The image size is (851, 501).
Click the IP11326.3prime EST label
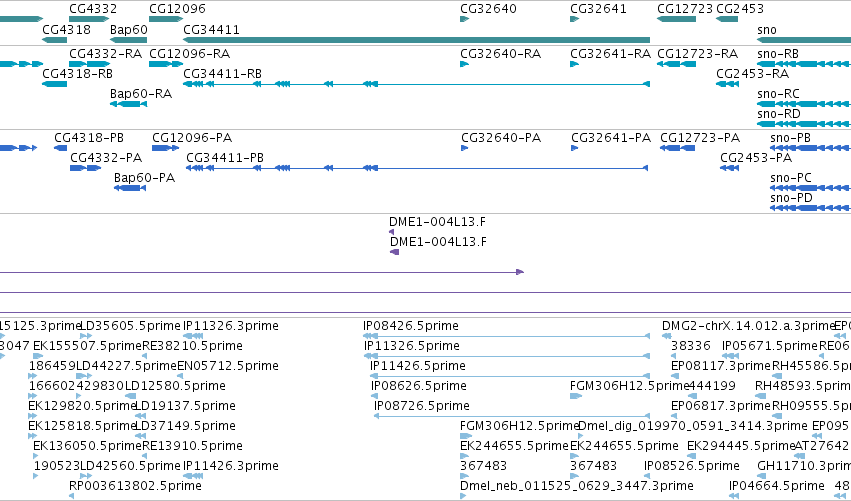point(231,326)
